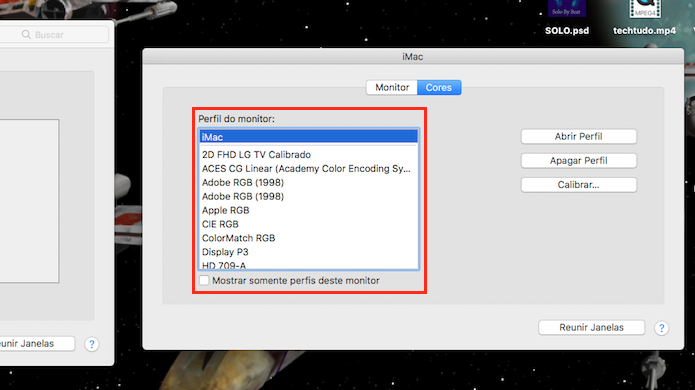Pick Apple RGB profile
This screenshot has height=390, width=695.
pyautogui.click(x=308, y=210)
